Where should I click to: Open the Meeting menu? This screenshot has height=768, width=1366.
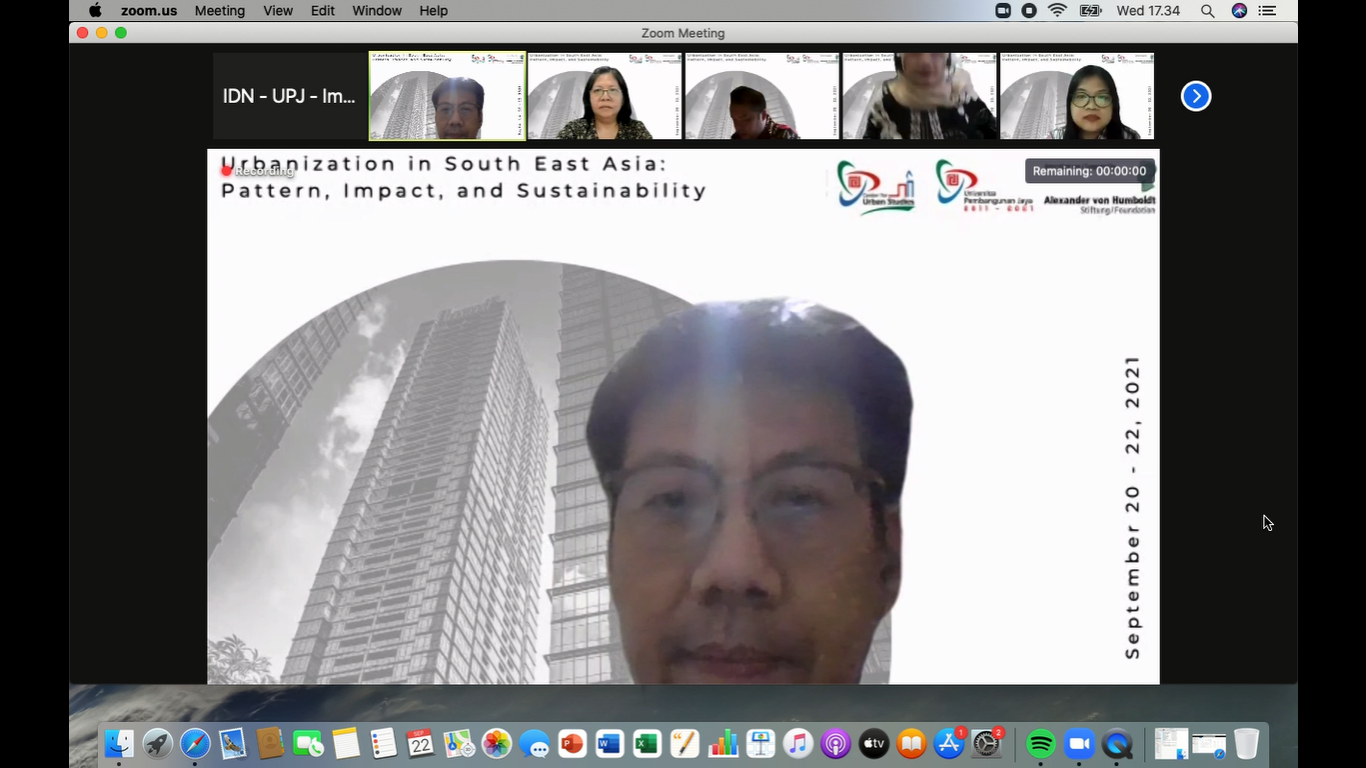[x=220, y=10]
